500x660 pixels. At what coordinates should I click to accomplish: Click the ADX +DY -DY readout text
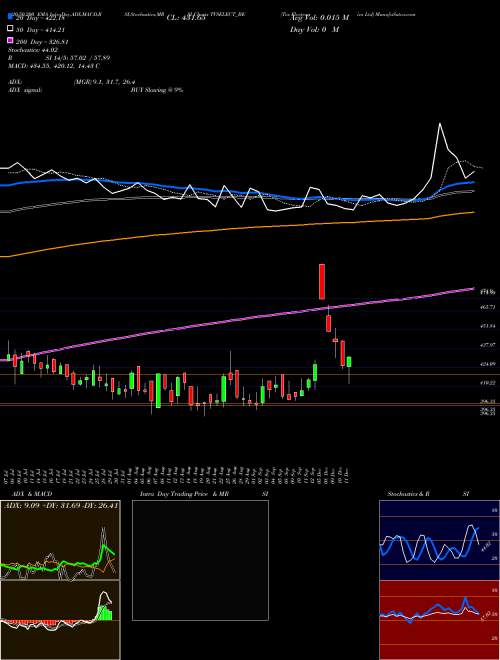click(x=61, y=506)
